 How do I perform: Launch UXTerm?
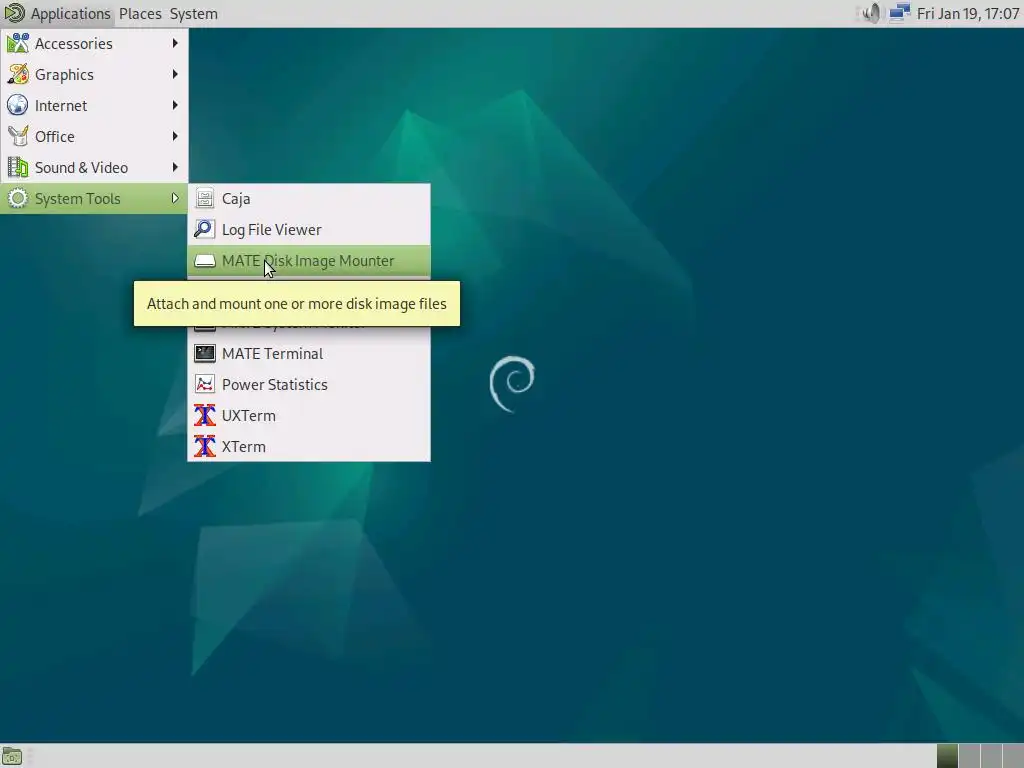[309, 415]
